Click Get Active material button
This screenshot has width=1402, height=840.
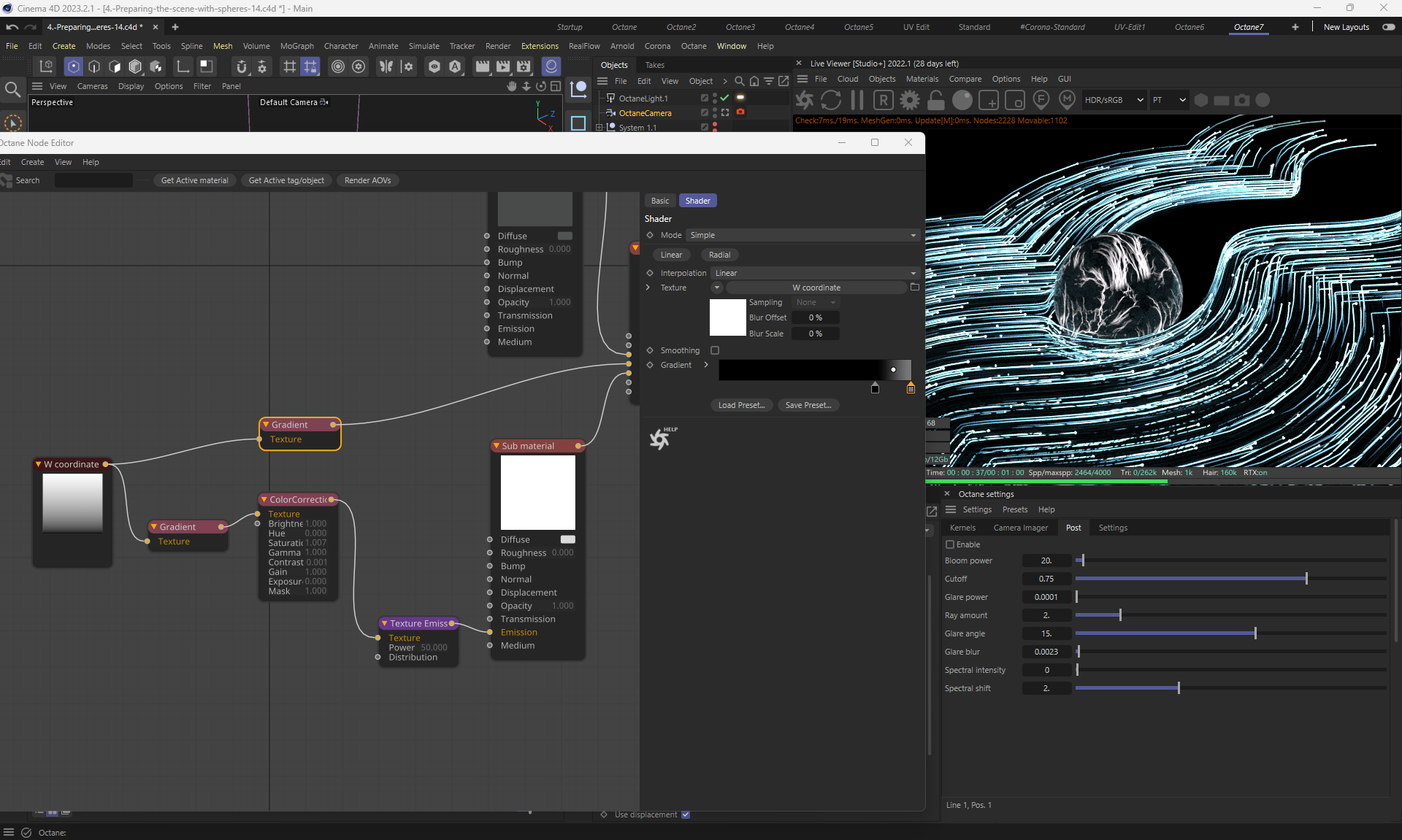tap(194, 180)
